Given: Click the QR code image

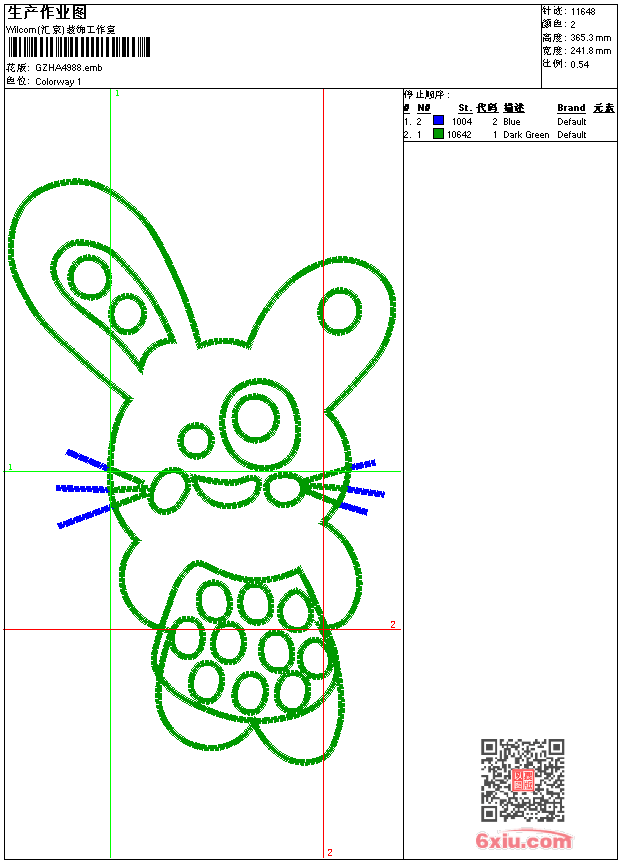Looking at the screenshot, I should pyautogui.click(x=522, y=780).
